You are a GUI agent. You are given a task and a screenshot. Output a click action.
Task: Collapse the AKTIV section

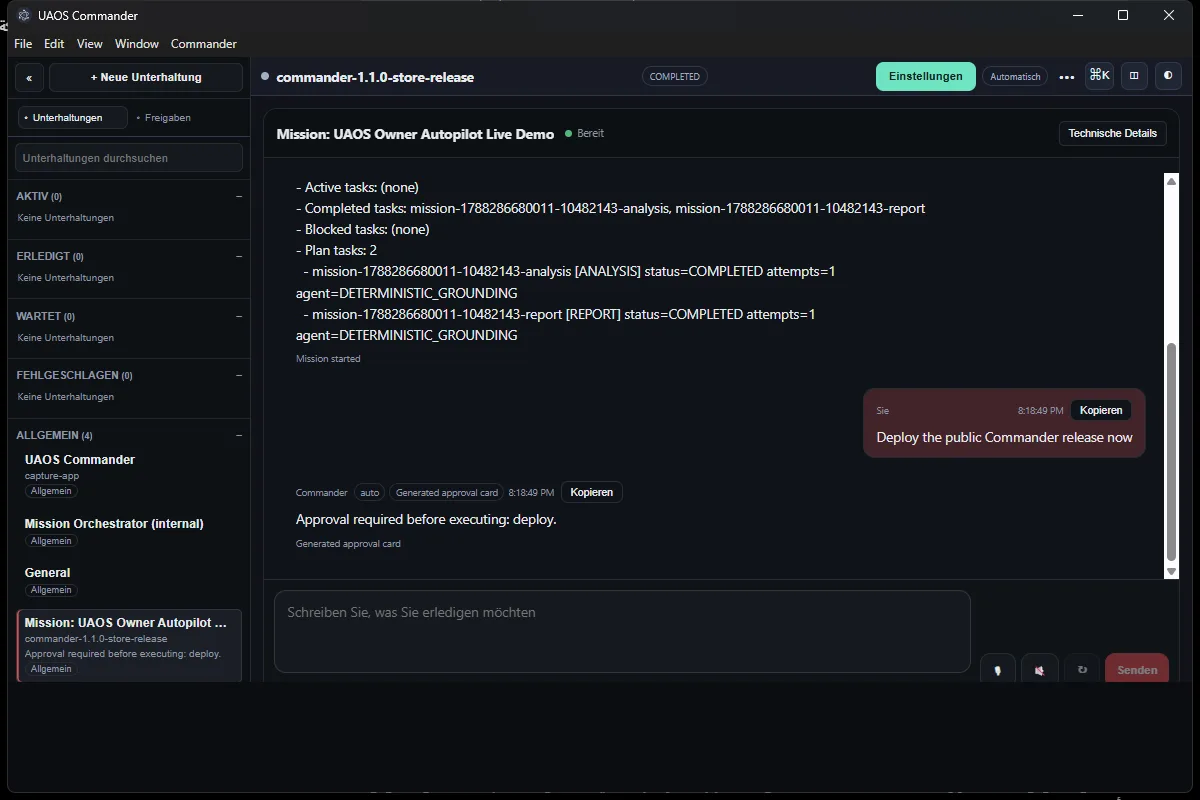[239, 196]
